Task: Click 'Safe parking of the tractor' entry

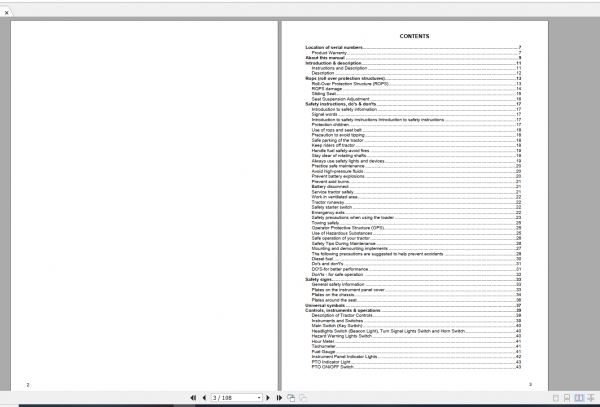Action: pos(337,140)
